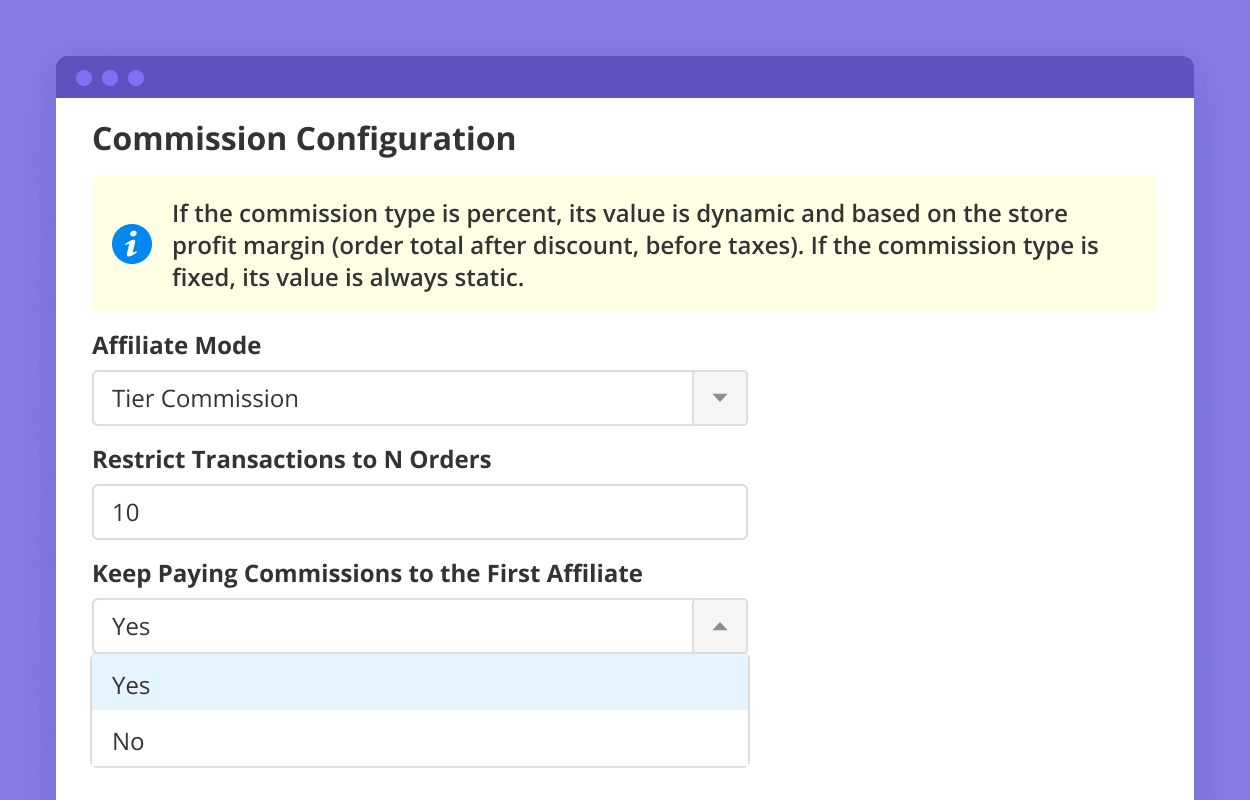Click the Commission Configuration heading
The image size is (1250, 800).
304,139
